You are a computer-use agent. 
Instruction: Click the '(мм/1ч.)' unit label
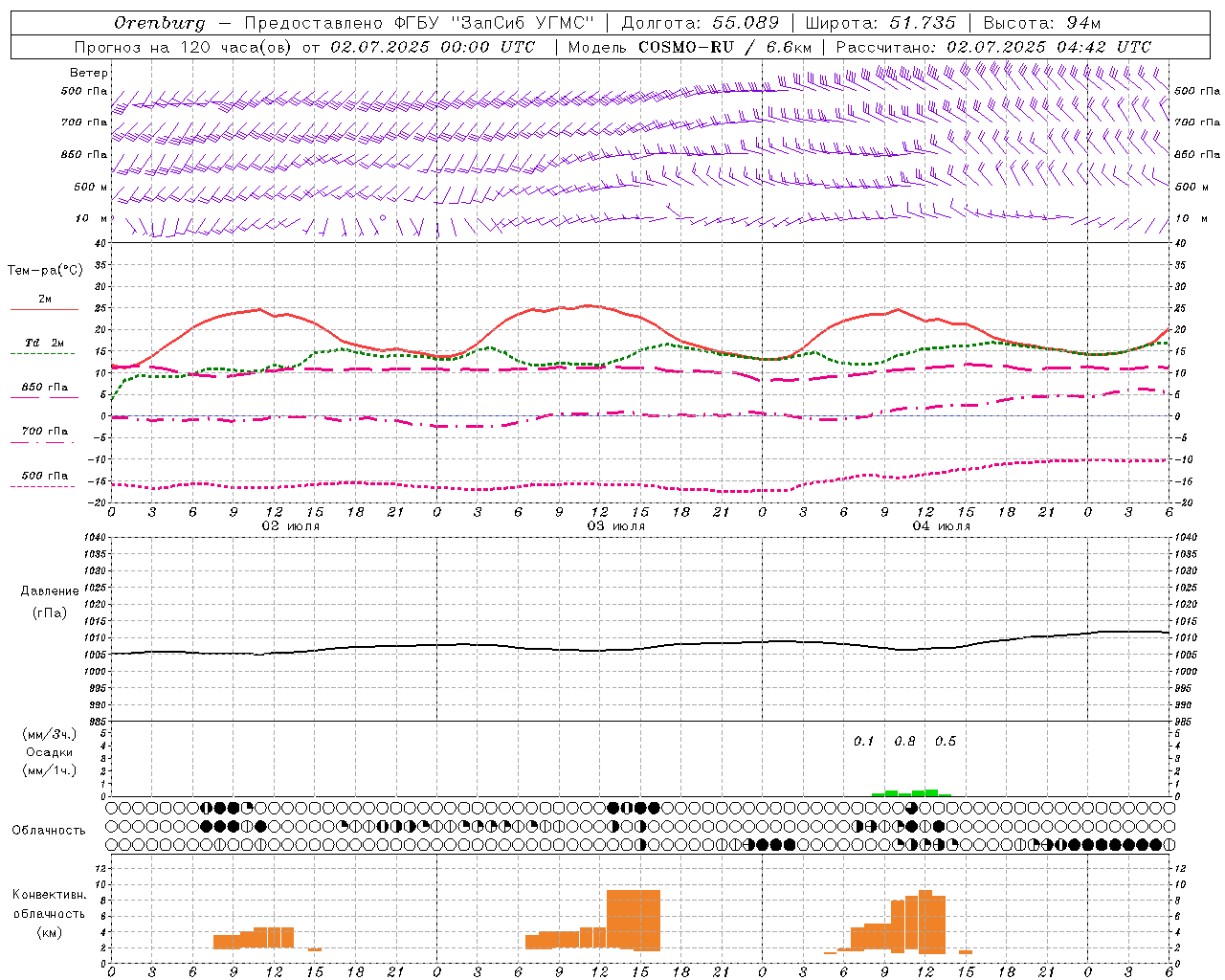pos(50,770)
